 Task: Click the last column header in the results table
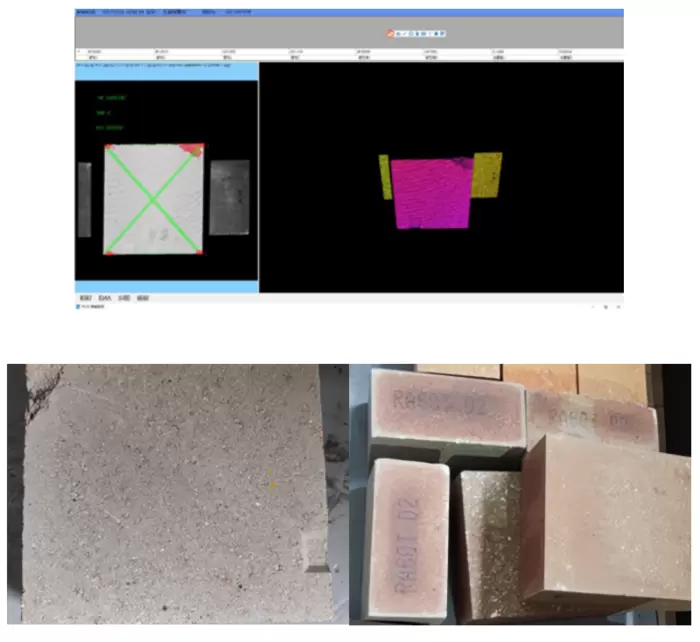pos(565,51)
